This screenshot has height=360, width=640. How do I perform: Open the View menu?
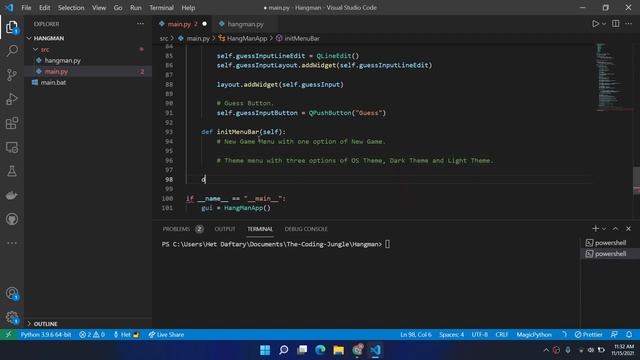(99, 8)
